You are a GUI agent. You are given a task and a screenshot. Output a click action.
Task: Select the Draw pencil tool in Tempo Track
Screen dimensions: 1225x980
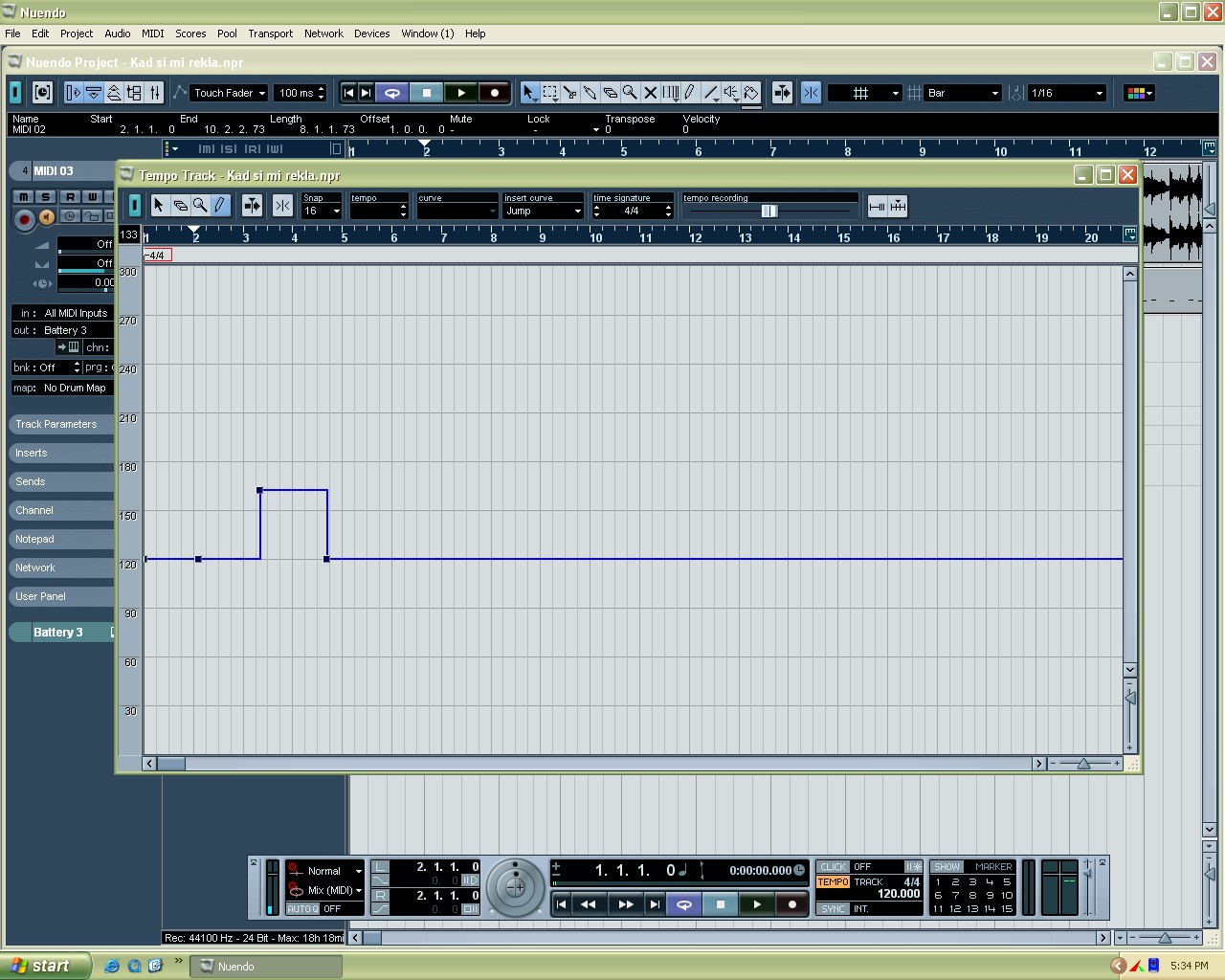[x=220, y=206]
